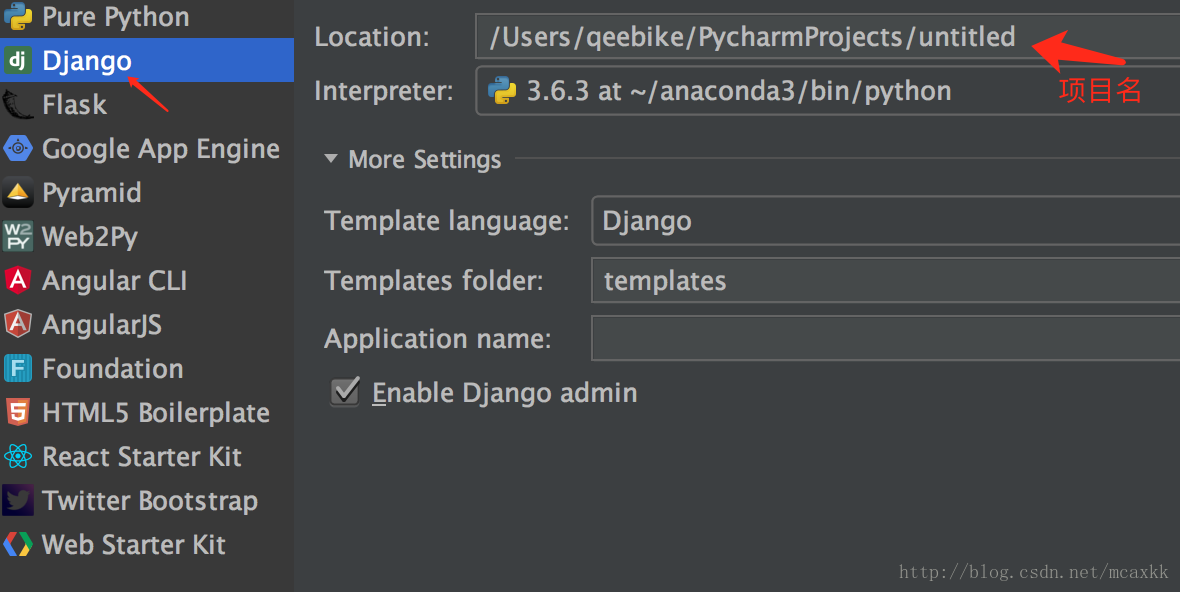Click the Location path field
This screenshot has width=1180, height=592.
[828, 36]
